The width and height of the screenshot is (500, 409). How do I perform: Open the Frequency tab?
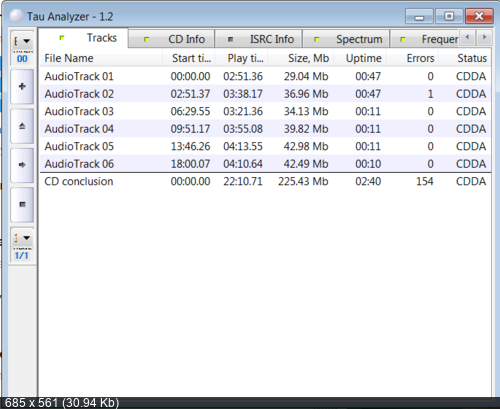425,39
